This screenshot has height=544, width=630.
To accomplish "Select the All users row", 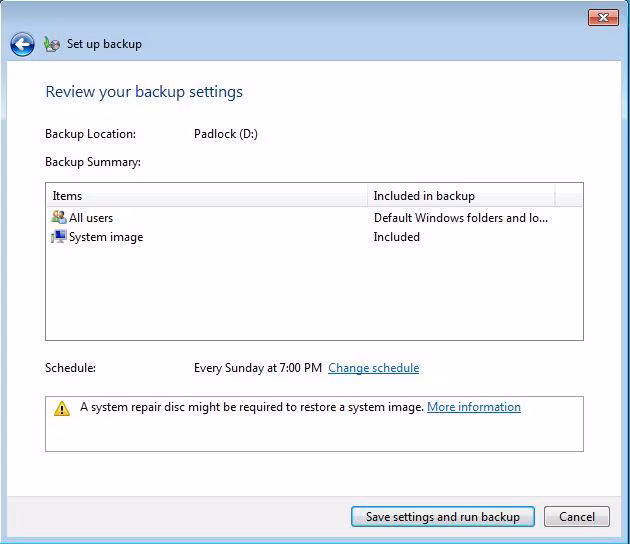I will point(91,218).
